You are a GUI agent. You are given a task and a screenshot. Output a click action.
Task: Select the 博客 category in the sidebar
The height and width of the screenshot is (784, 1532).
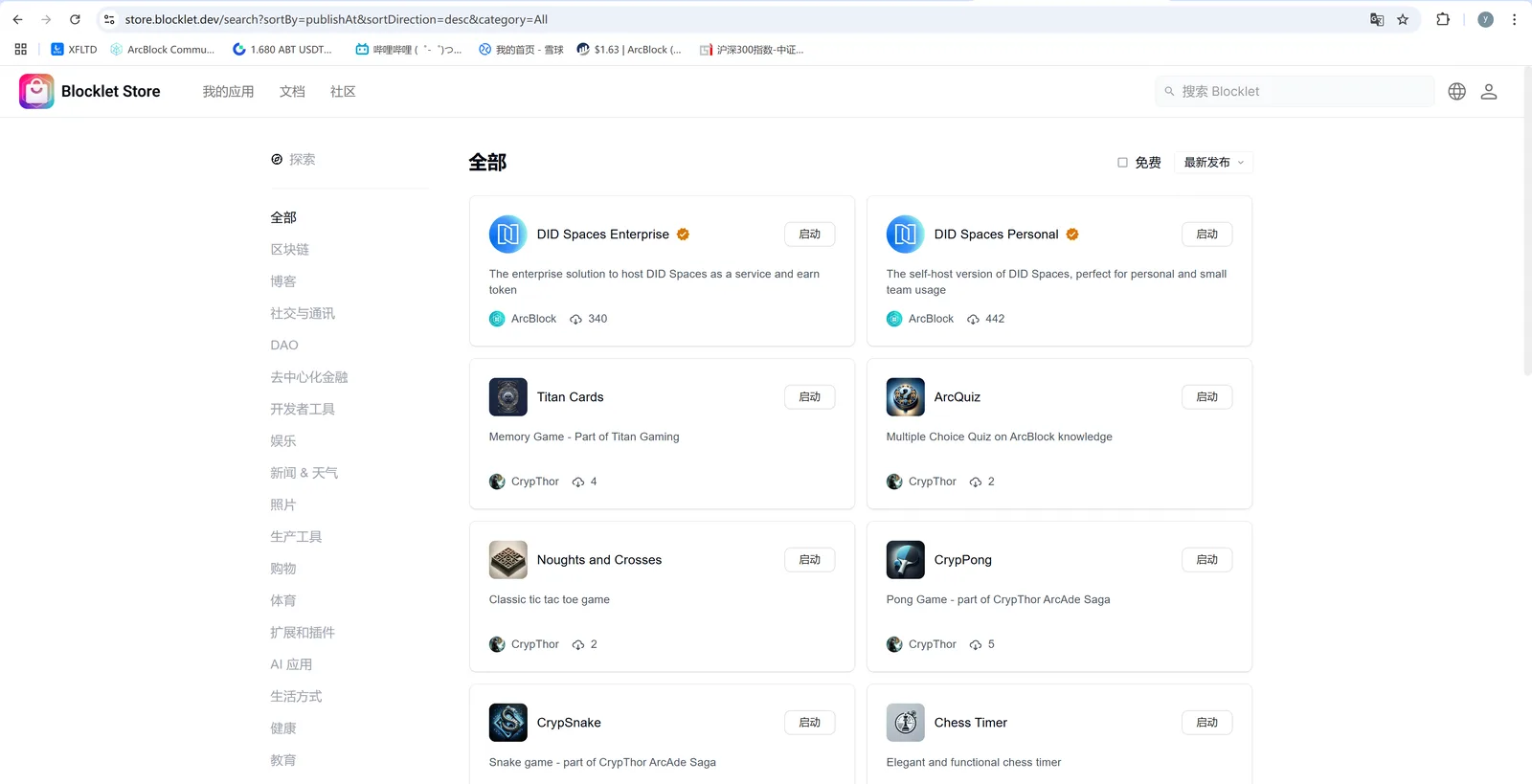click(x=283, y=281)
